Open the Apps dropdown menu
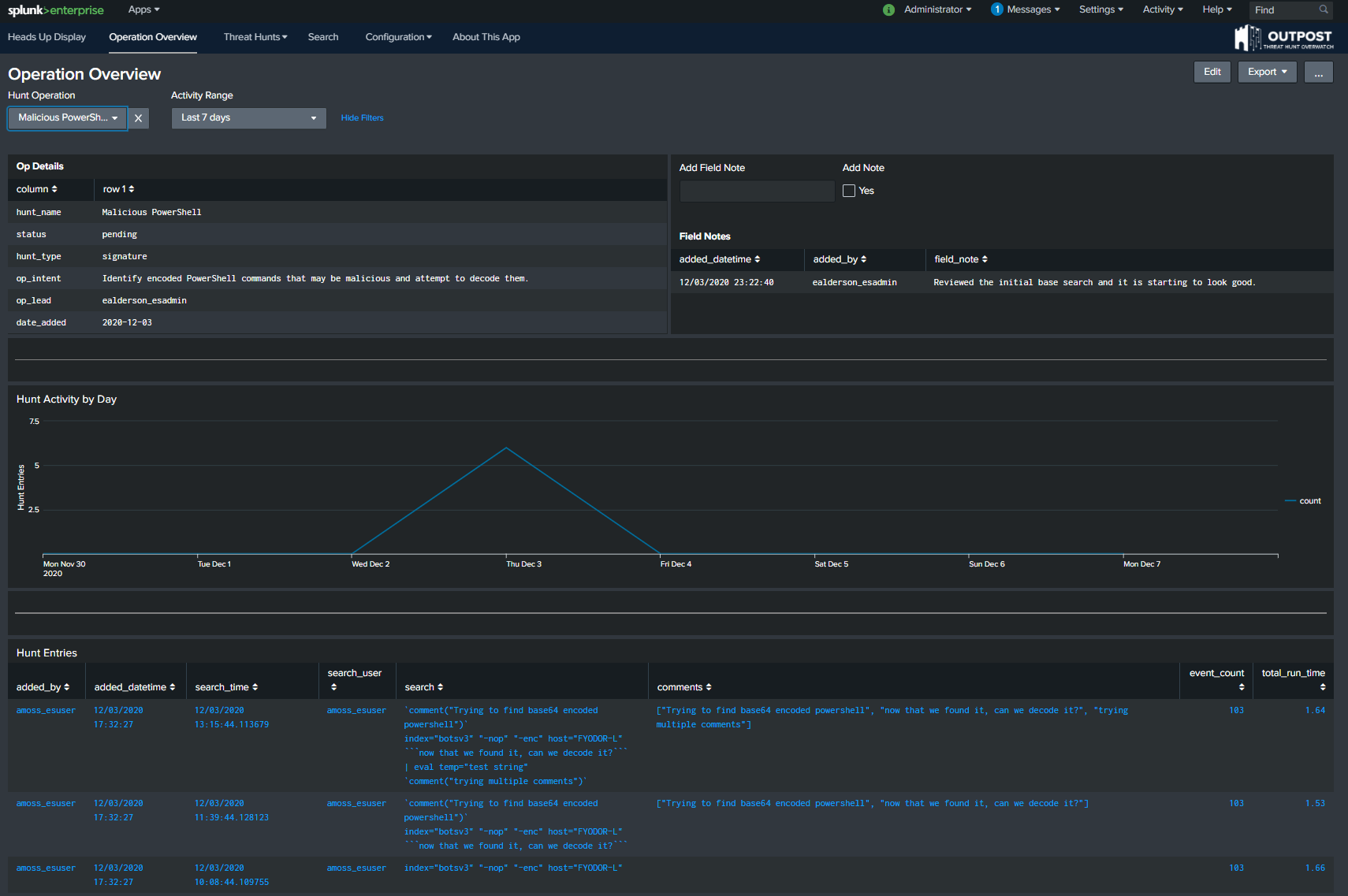 (143, 9)
